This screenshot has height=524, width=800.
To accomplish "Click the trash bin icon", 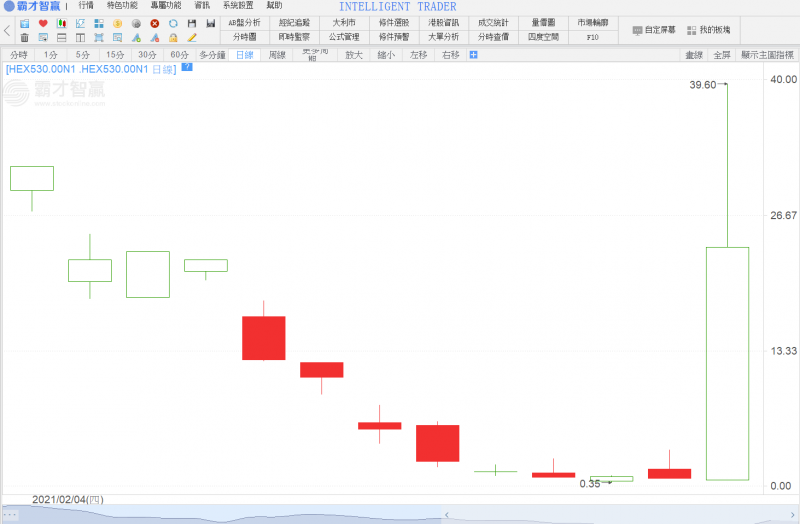I will [x=25, y=37].
